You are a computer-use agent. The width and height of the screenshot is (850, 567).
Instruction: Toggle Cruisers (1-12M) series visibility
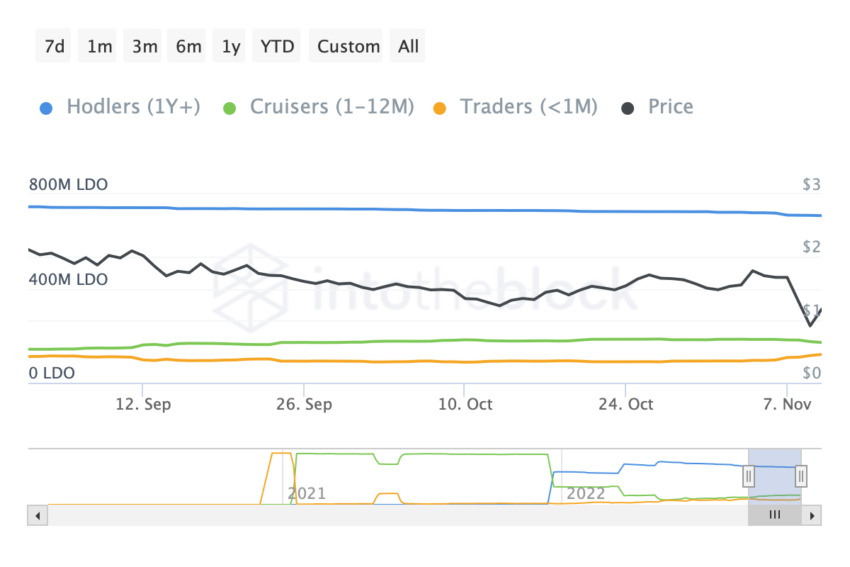coord(331,107)
